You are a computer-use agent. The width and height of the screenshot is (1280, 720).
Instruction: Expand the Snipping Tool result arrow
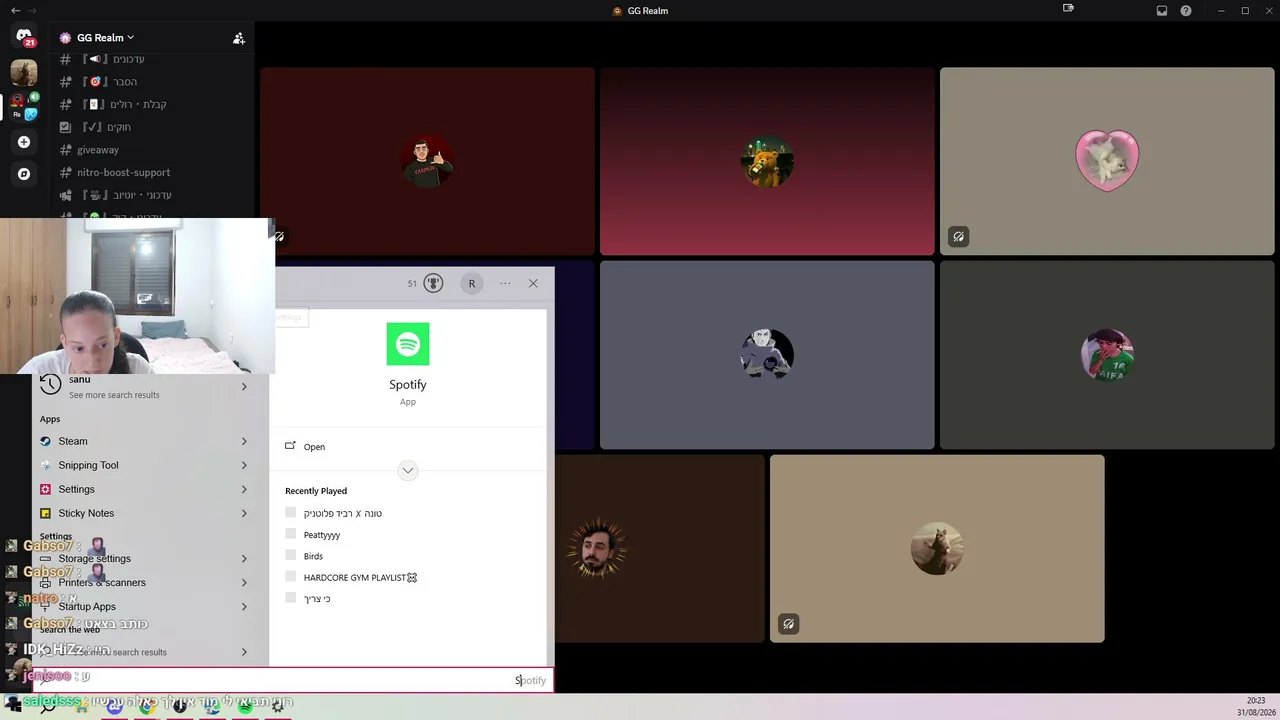click(x=244, y=465)
